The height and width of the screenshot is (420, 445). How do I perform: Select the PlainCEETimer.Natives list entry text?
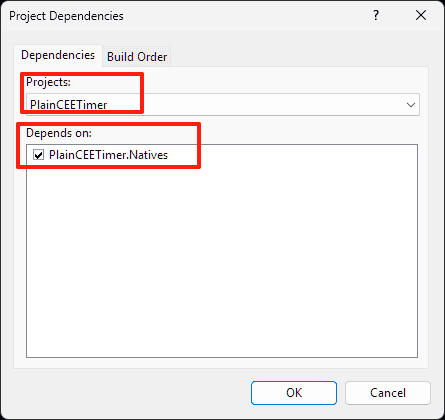point(108,155)
